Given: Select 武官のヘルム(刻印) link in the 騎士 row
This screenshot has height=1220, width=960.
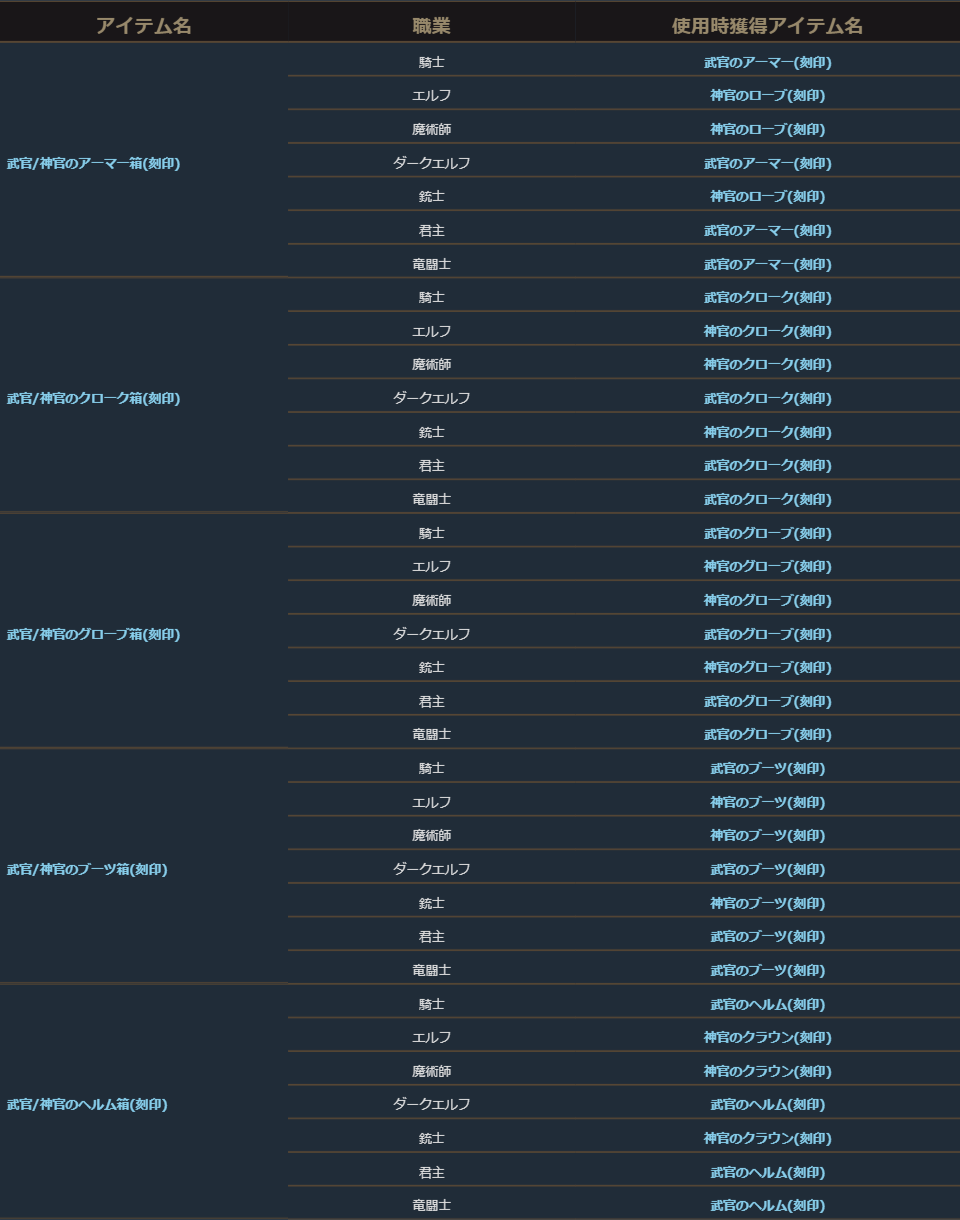Looking at the screenshot, I should click(x=767, y=1004).
